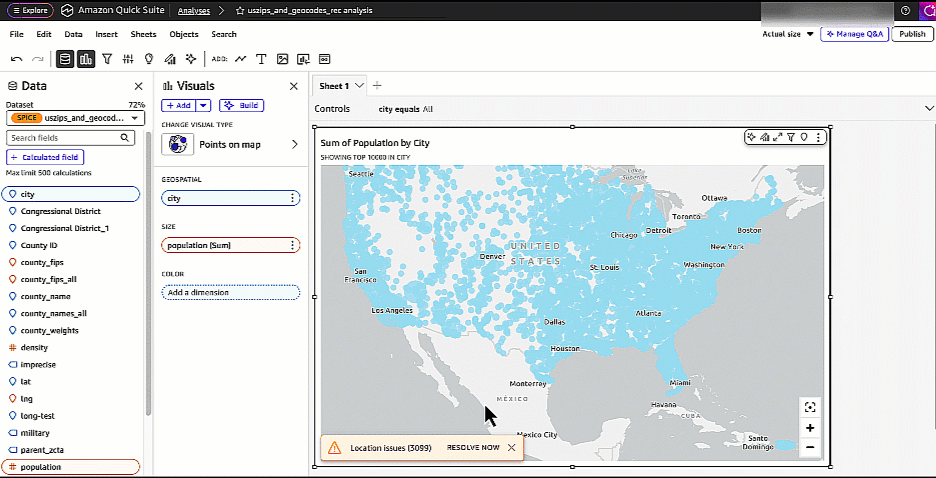Viewport: 936px width, 478px height.
Task: Toggle the Data pane toolbar icon
Action: tap(65, 59)
